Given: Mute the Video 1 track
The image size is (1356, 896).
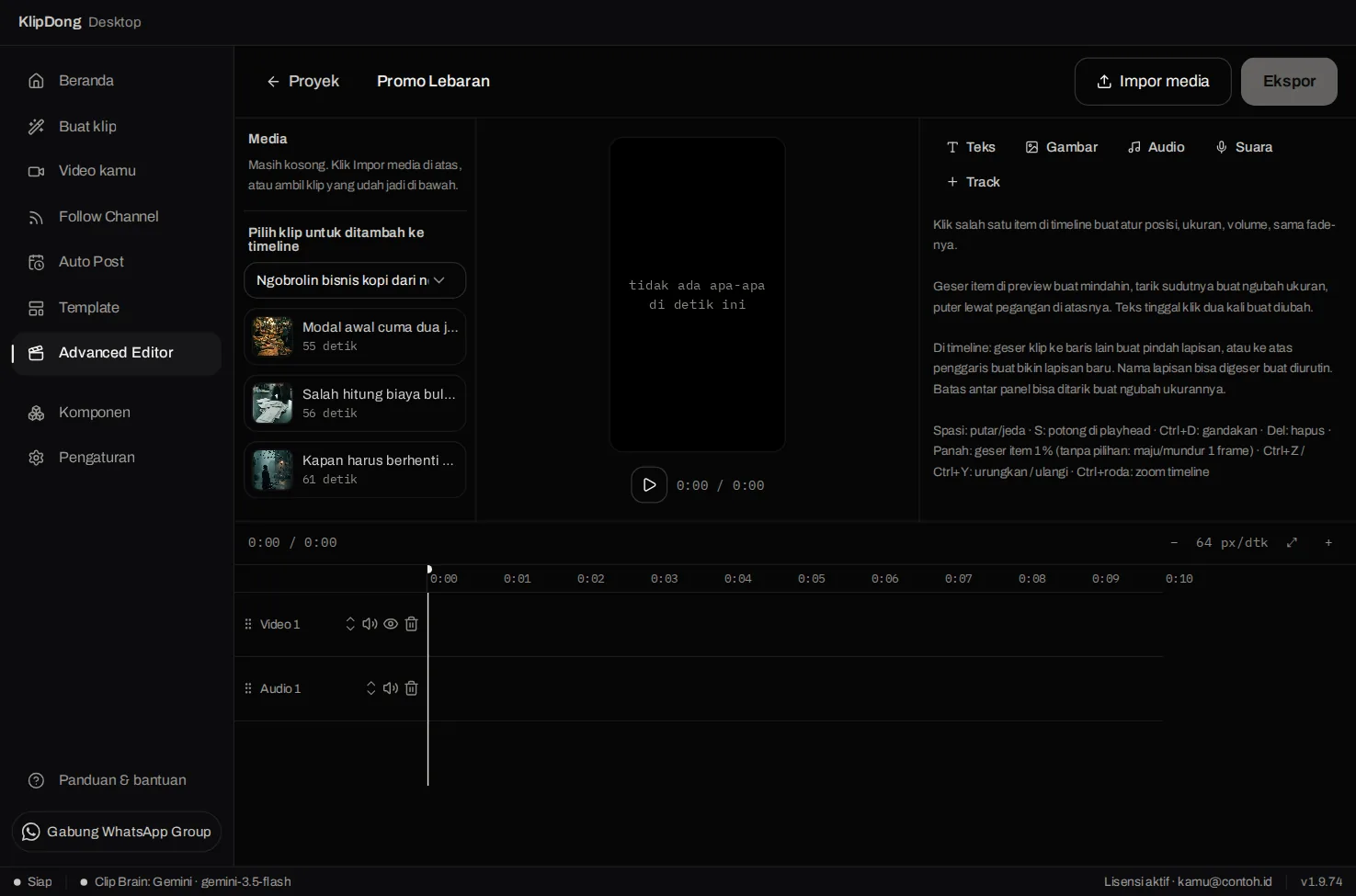Looking at the screenshot, I should (370, 624).
